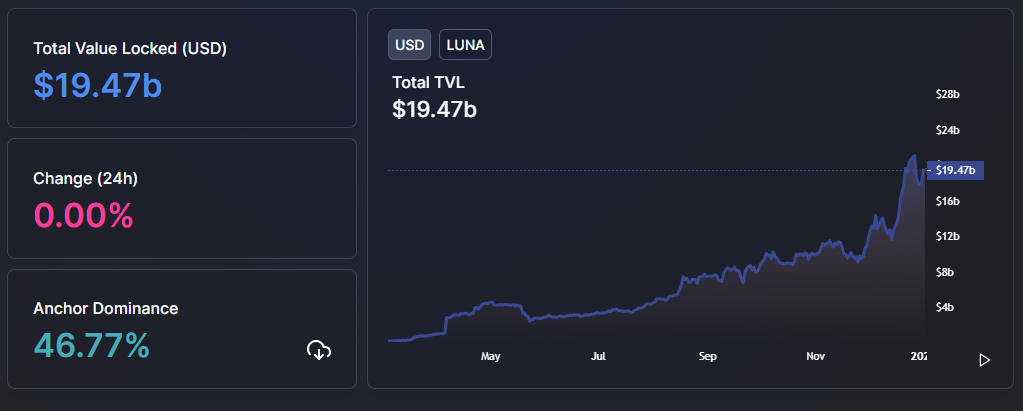Select the $24b y-axis label

tap(947, 130)
